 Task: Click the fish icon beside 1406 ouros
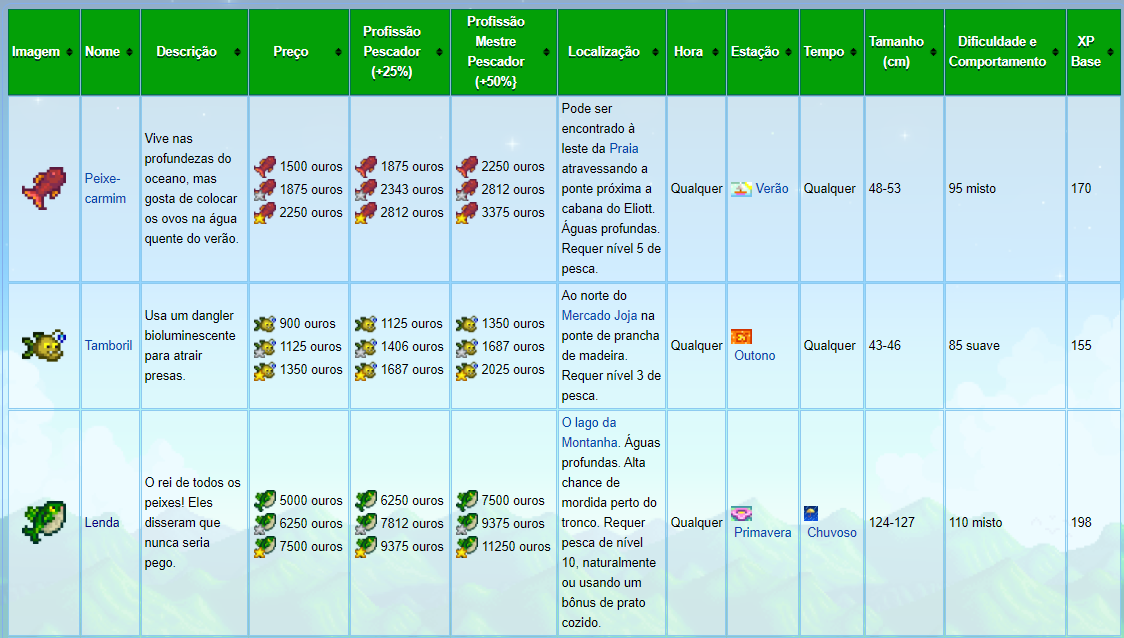tap(366, 346)
